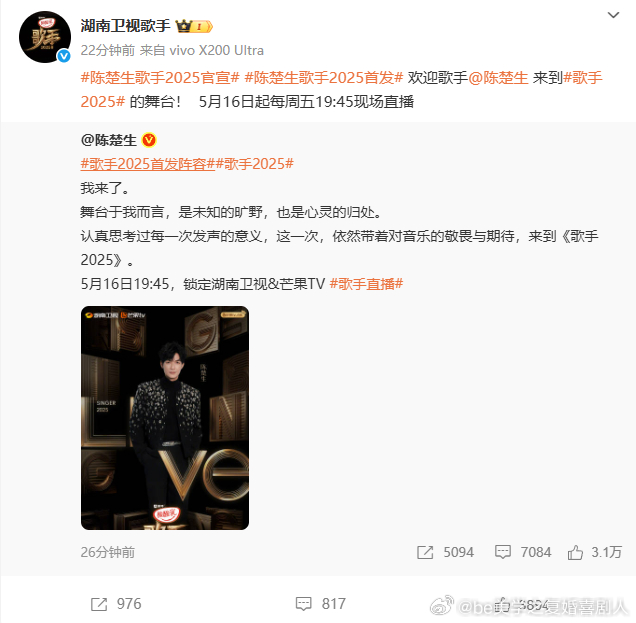Open hashtag #歌手直播#
Viewport: 636px width, 623px height.
(x=366, y=284)
